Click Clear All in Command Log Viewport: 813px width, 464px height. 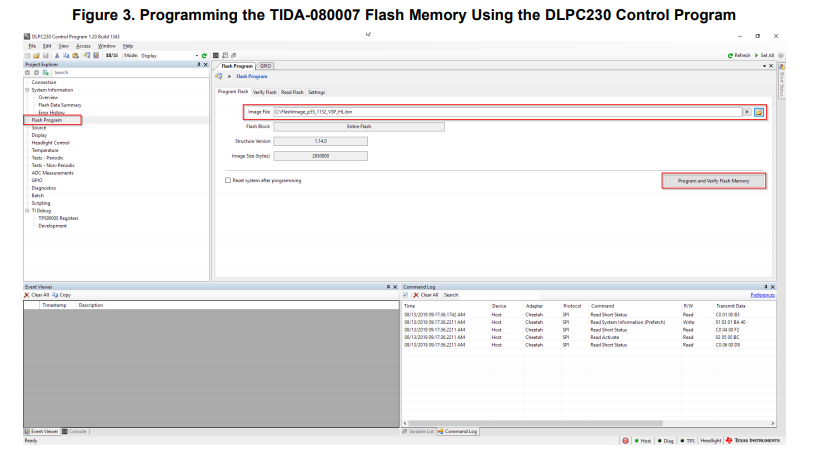[x=426, y=295]
